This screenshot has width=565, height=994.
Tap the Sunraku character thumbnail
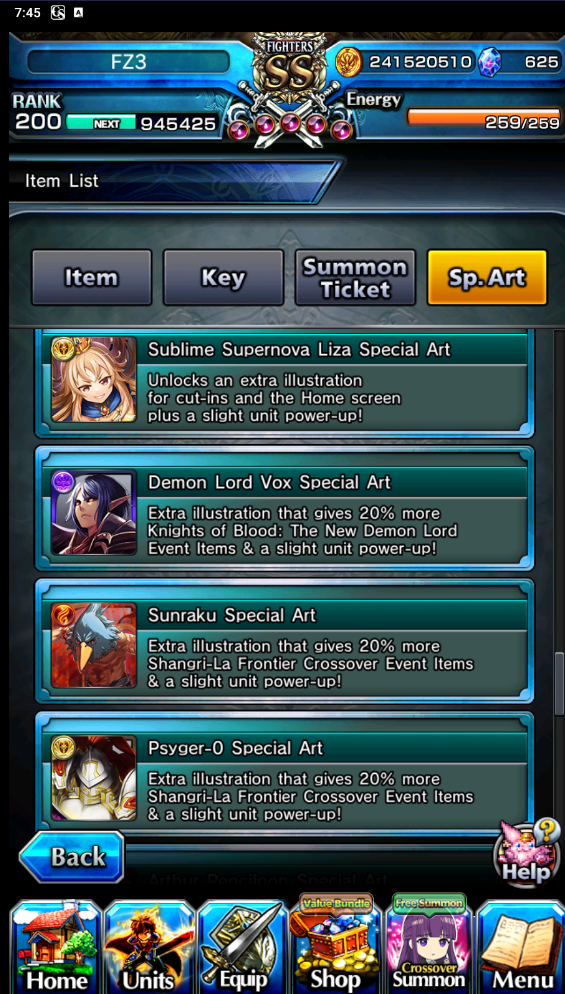(94, 645)
